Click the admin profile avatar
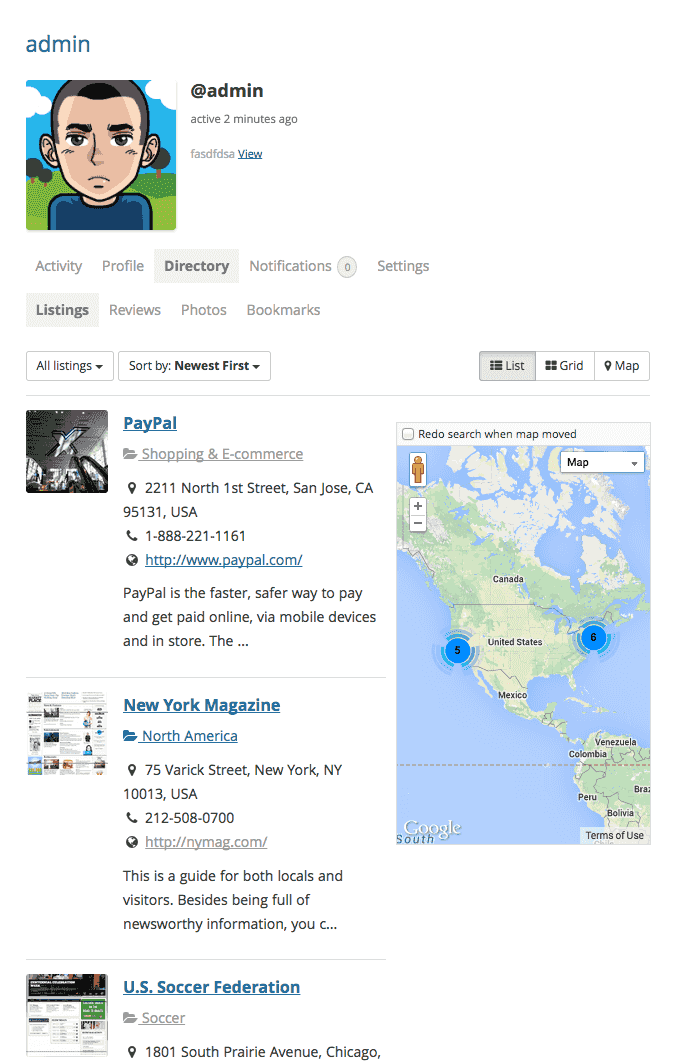Screen dimensions: 675x1062 pos(101,155)
